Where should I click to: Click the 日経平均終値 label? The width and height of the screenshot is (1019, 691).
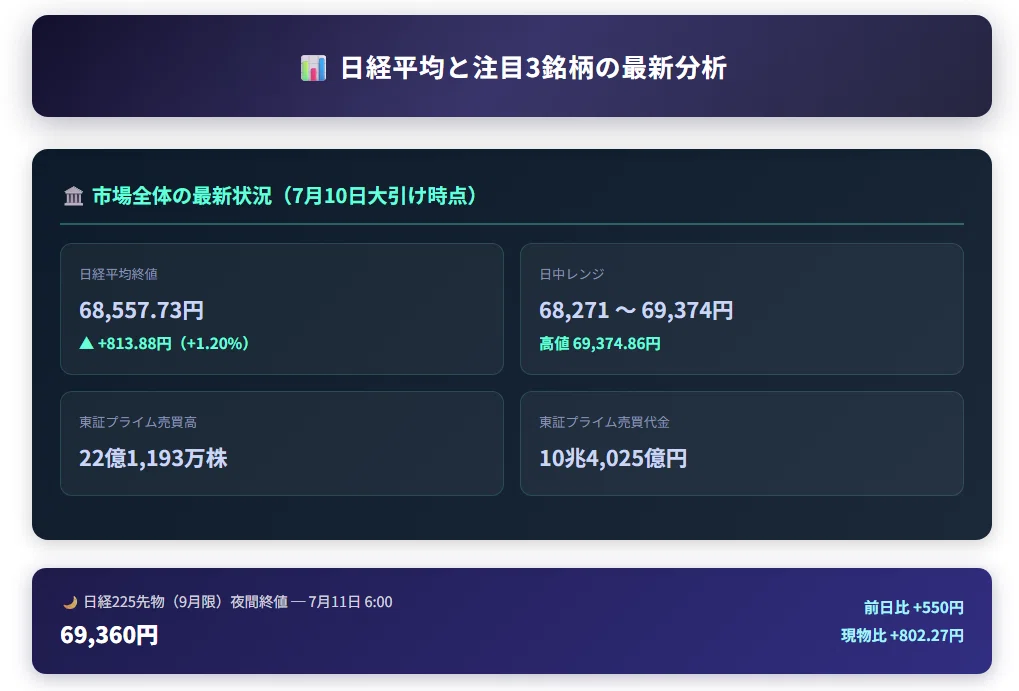pyautogui.click(x=118, y=274)
